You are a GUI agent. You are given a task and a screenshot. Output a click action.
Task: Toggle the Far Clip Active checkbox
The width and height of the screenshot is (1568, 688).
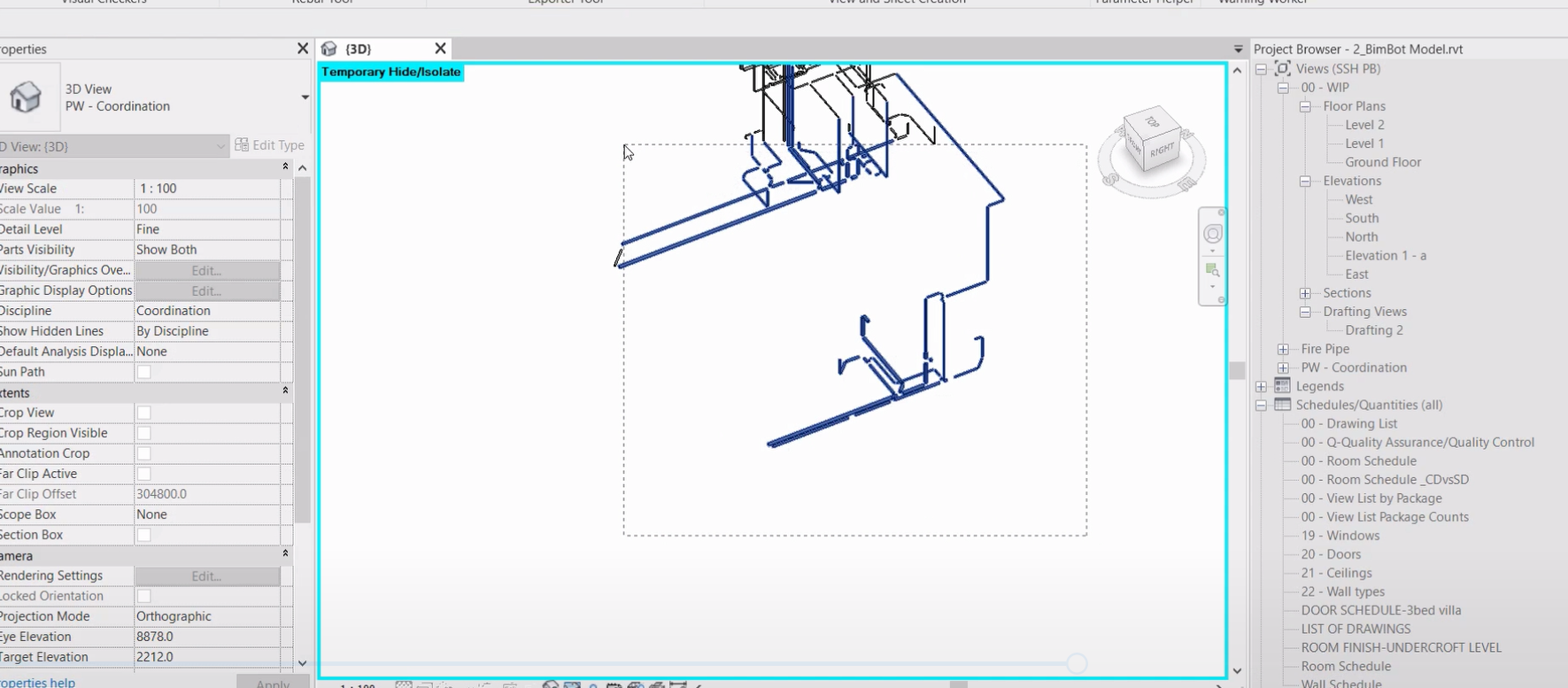point(143,474)
